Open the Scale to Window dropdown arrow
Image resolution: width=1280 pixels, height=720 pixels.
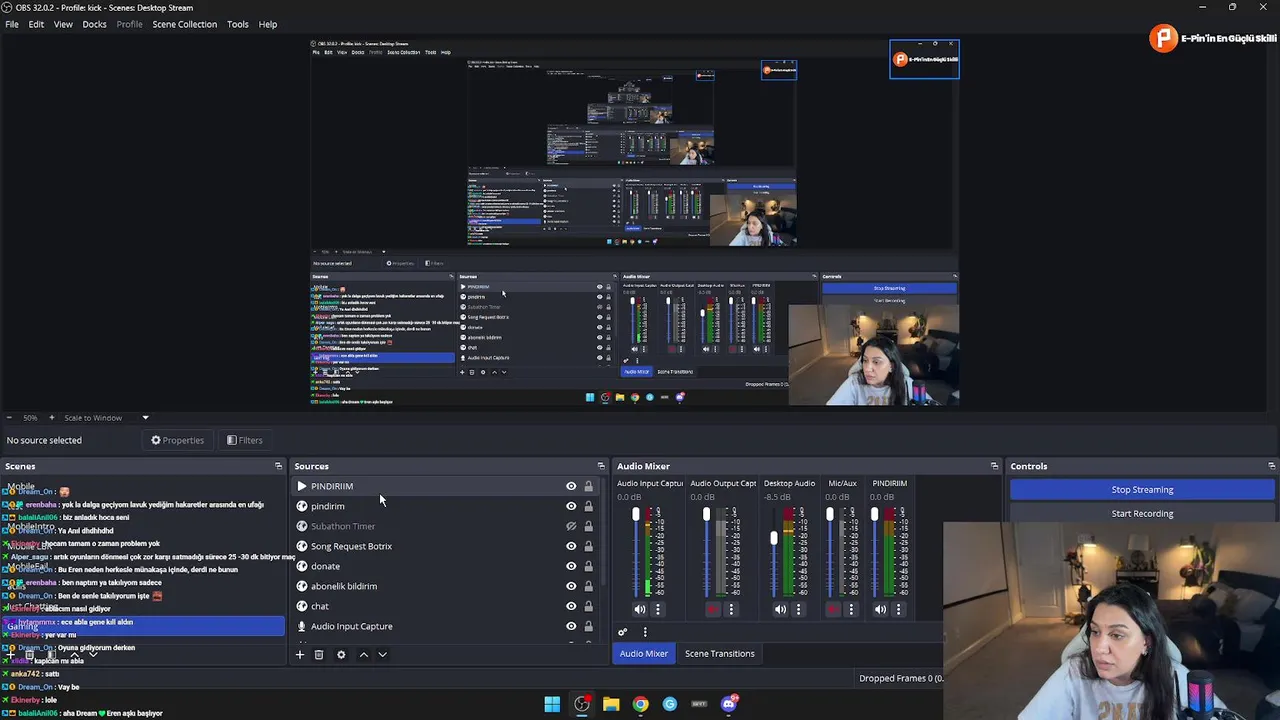(145, 418)
